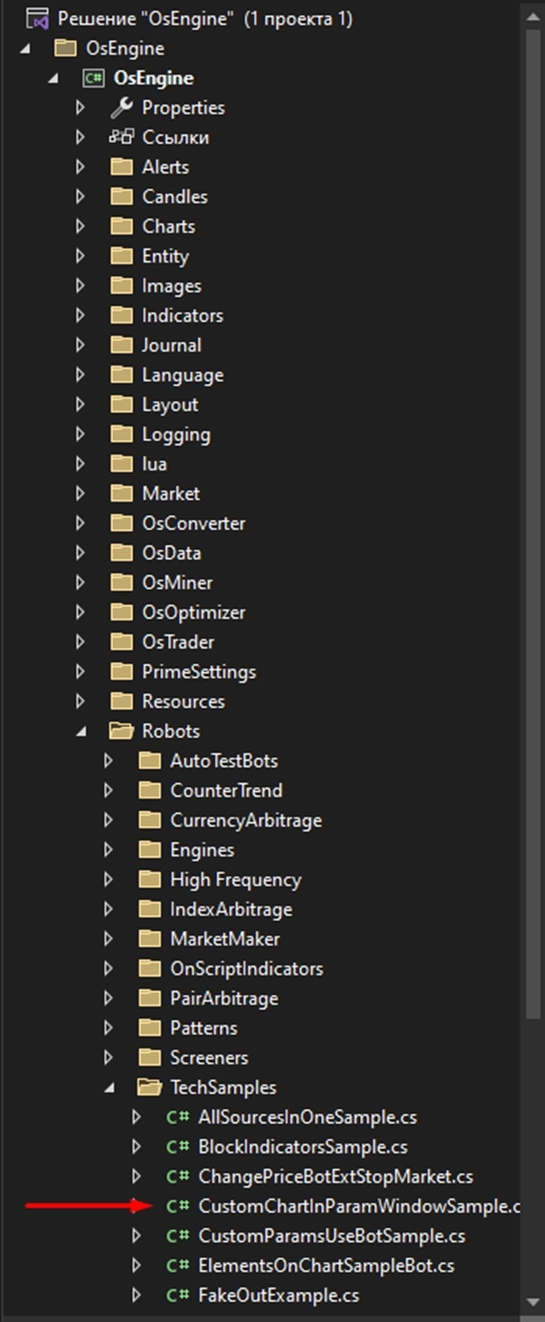Image resolution: width=545 pixels, height=1322 pixels.
Task: Click the open folder icon beside Robots
Action: tap(121, 731)
